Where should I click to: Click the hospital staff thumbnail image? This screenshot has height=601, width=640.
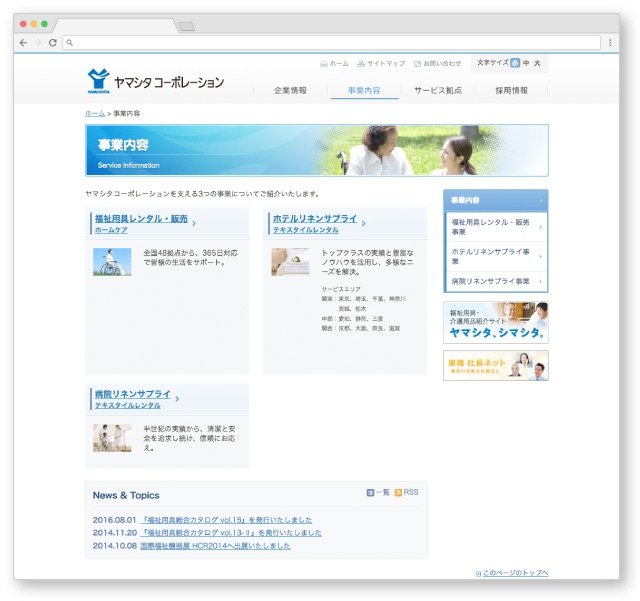click(x=112, y=438)
